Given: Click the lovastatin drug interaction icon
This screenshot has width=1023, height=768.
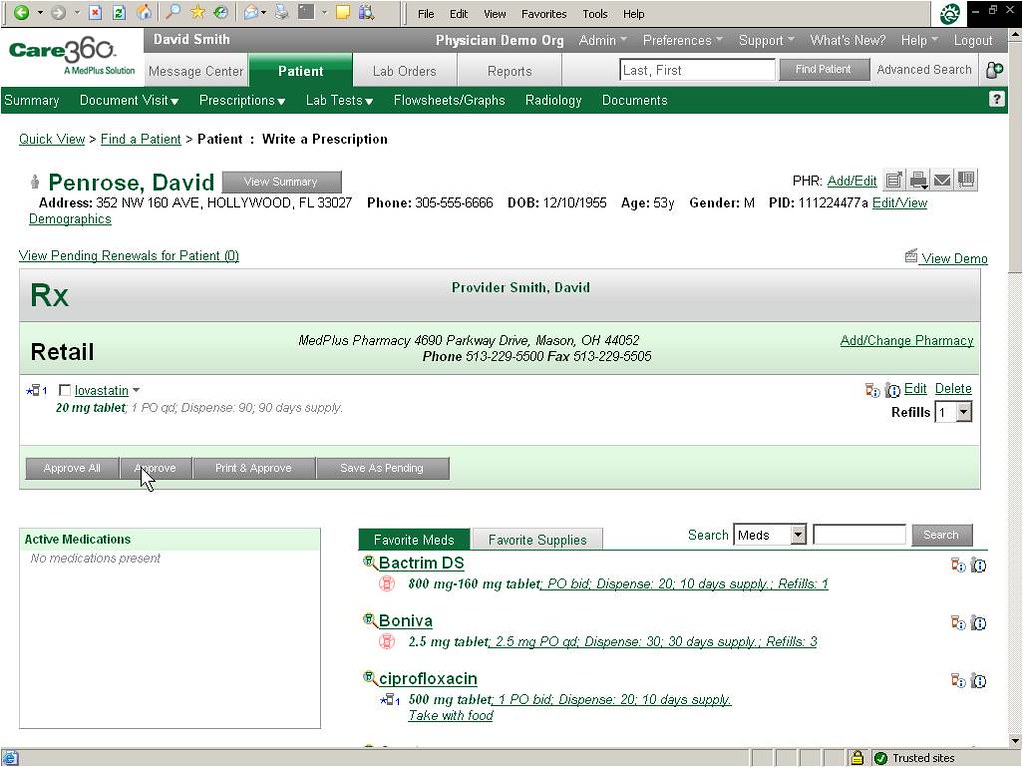Looking at the screenshot, I should click(x=872, y=390).
